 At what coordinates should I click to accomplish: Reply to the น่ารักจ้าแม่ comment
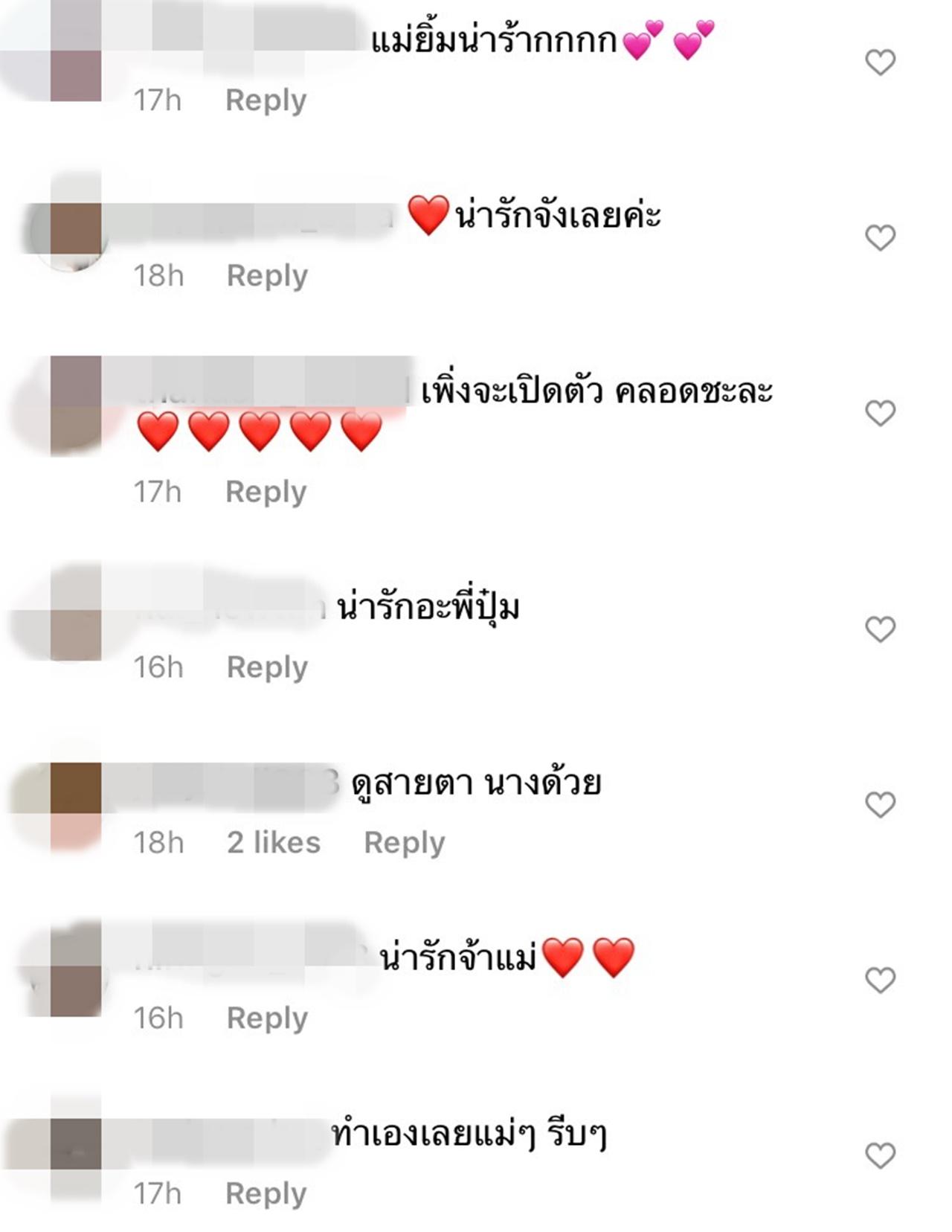267,1018
